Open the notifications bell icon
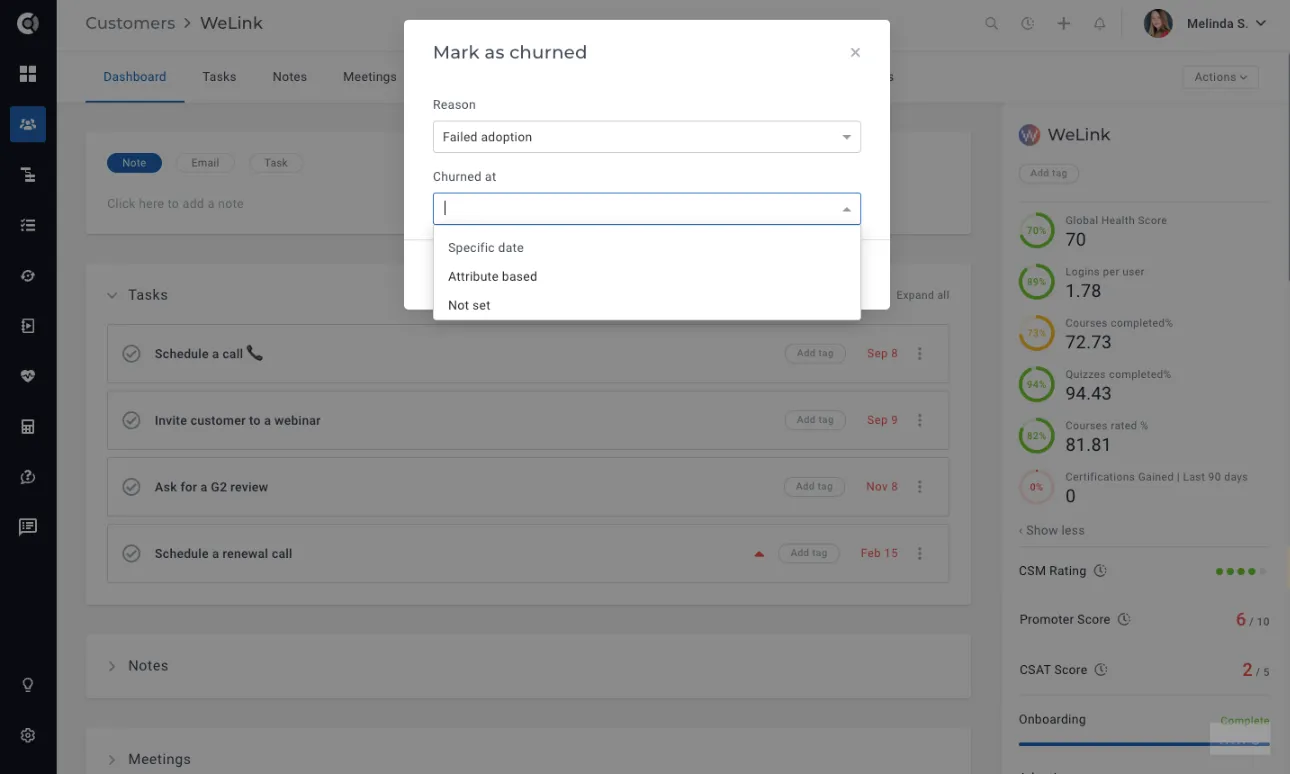 click(x=1100, y=23)
